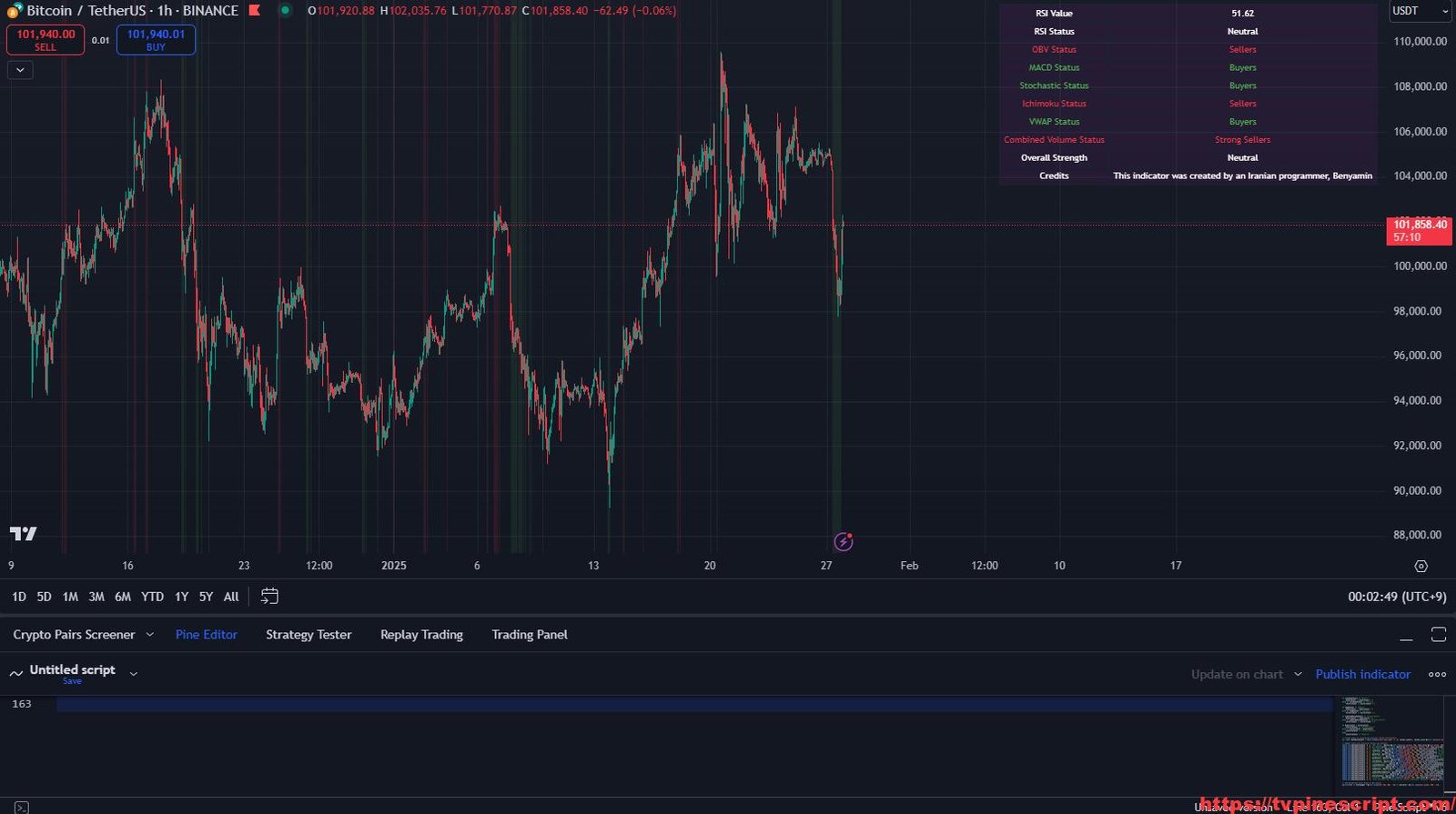Click the Publish indicator link
This screenshot has width=1456, height=814.
(1362, 674)
